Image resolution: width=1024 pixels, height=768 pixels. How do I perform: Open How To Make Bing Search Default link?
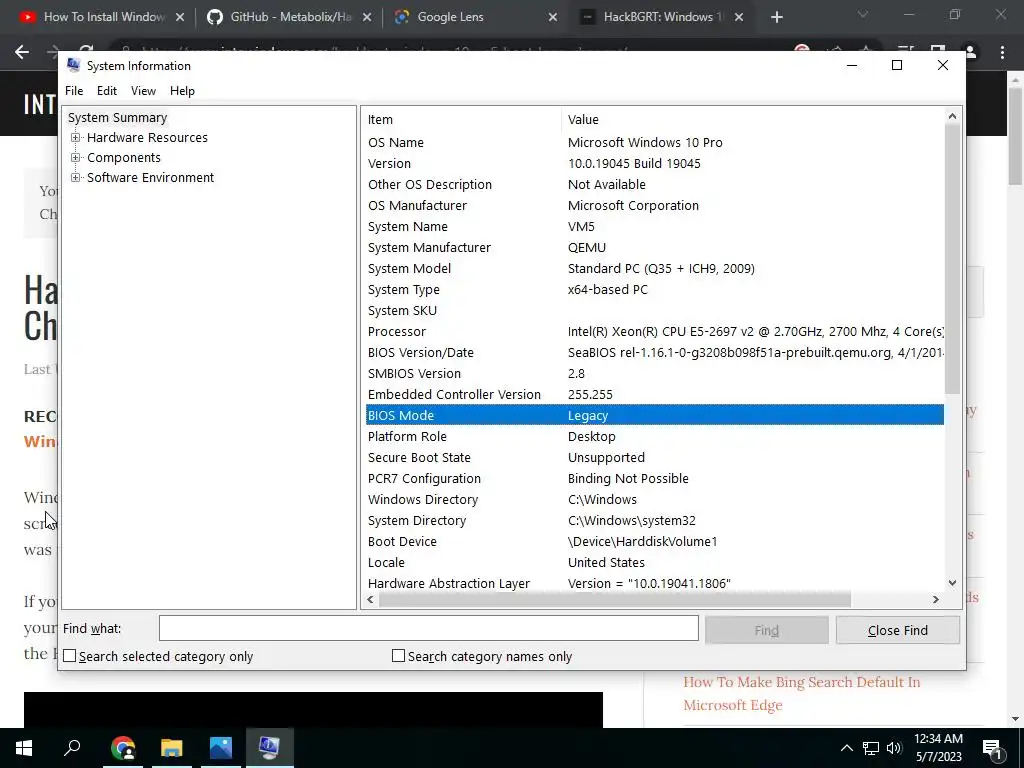coord(801,694)
